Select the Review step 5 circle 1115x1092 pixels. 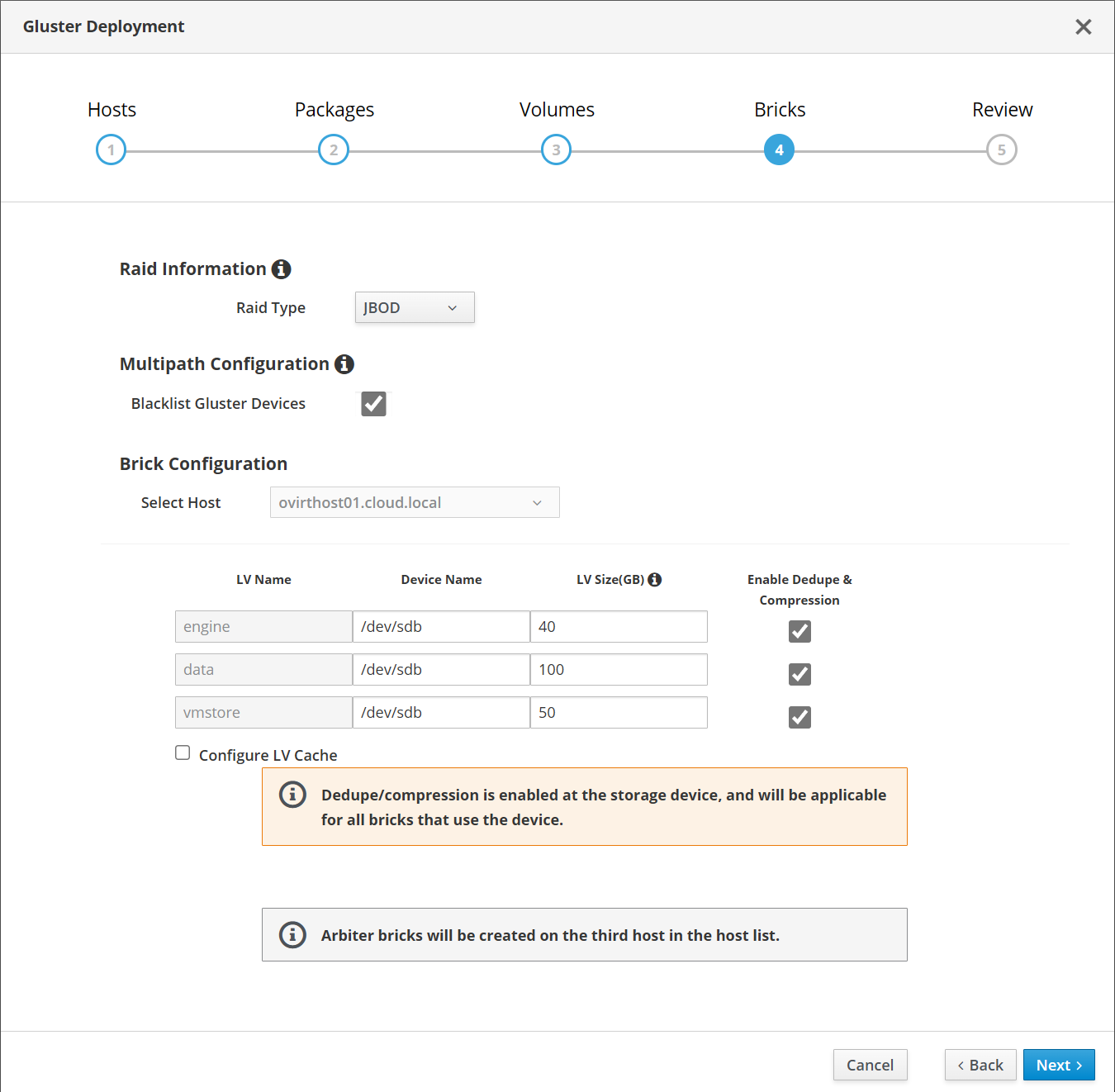pos(1001,150)
